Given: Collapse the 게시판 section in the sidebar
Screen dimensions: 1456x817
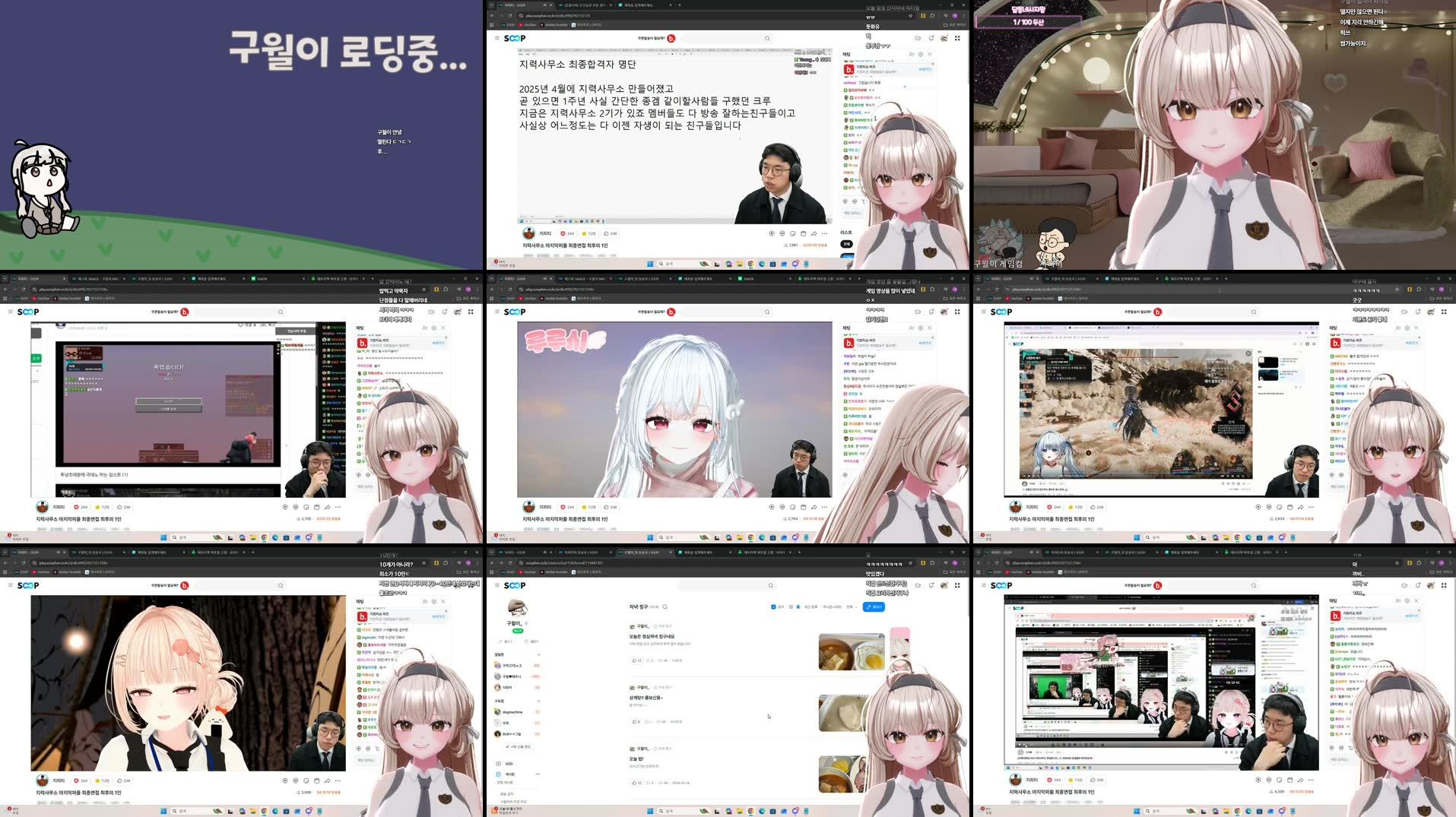Looking at the screenshot, I should [538, 774].
